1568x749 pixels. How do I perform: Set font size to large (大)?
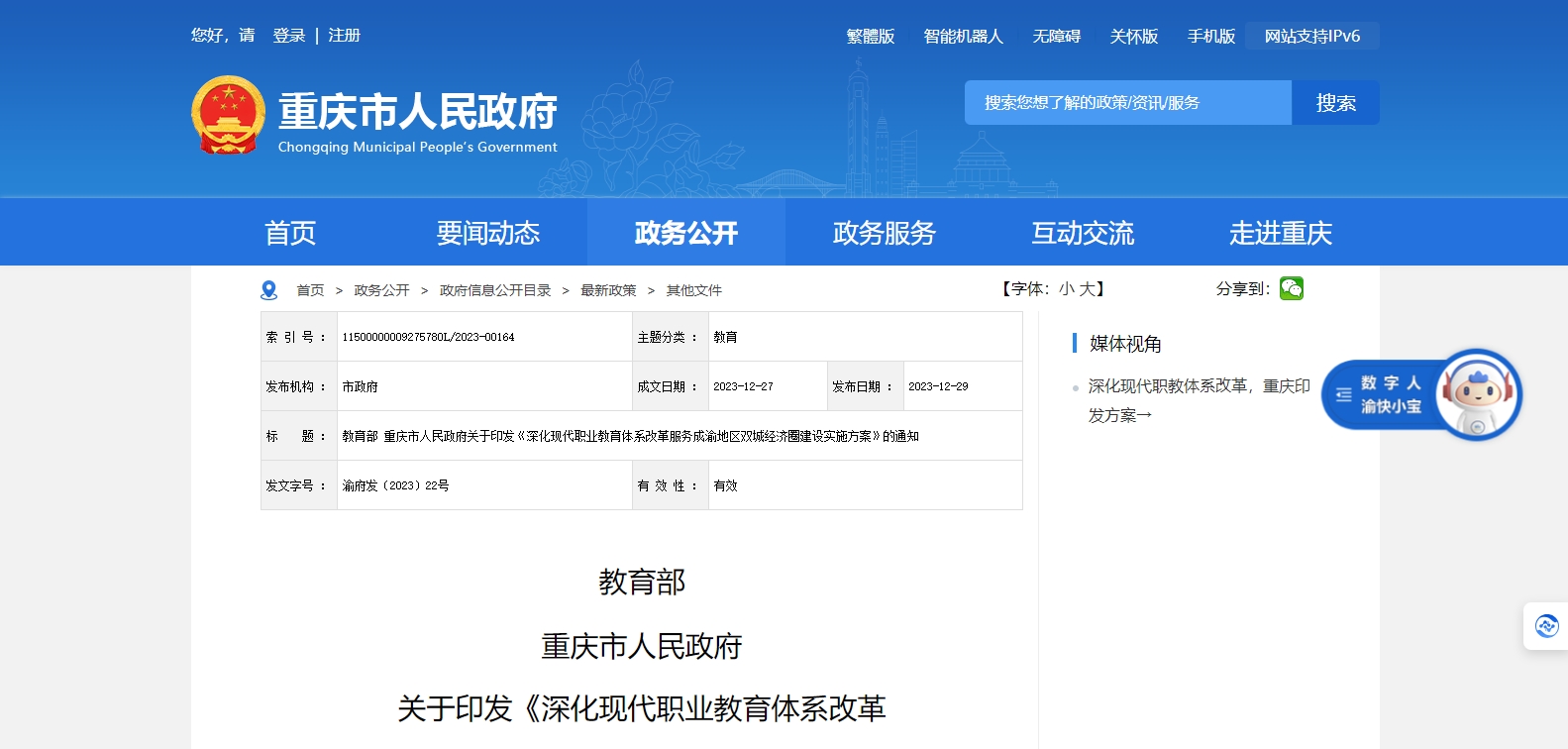pos(1087,289)
